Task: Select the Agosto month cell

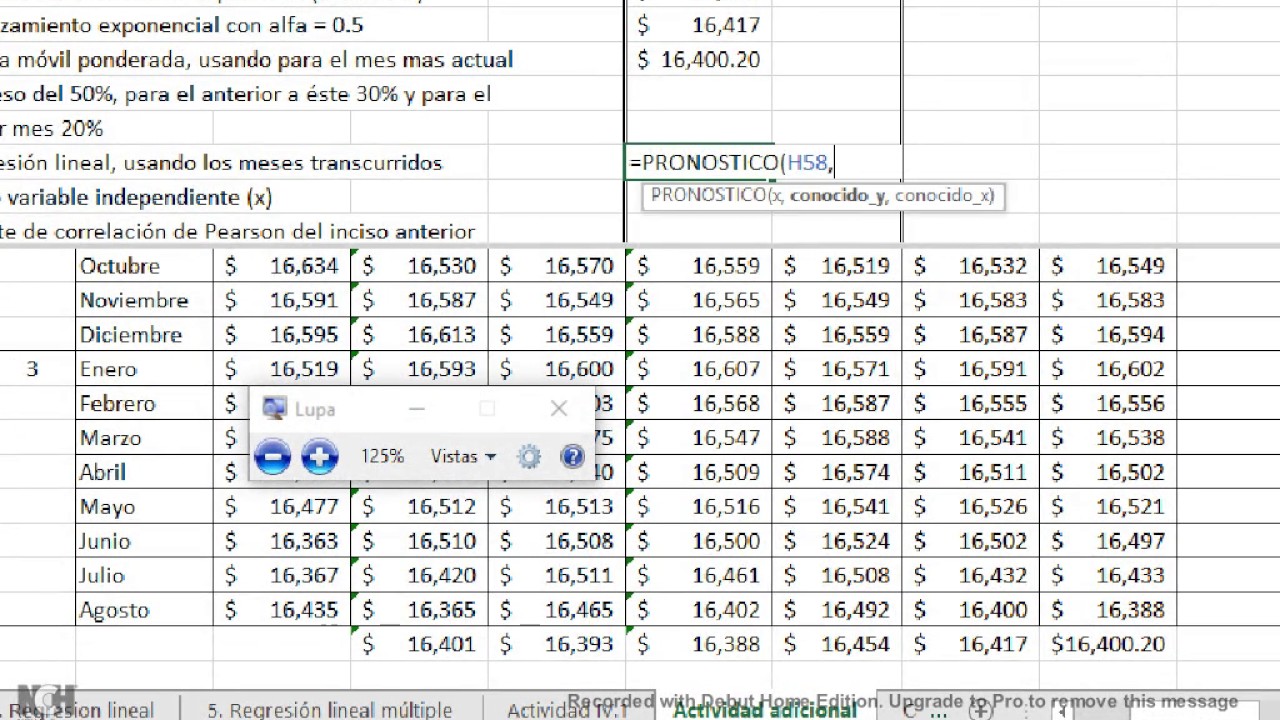Action: point(144,610)
